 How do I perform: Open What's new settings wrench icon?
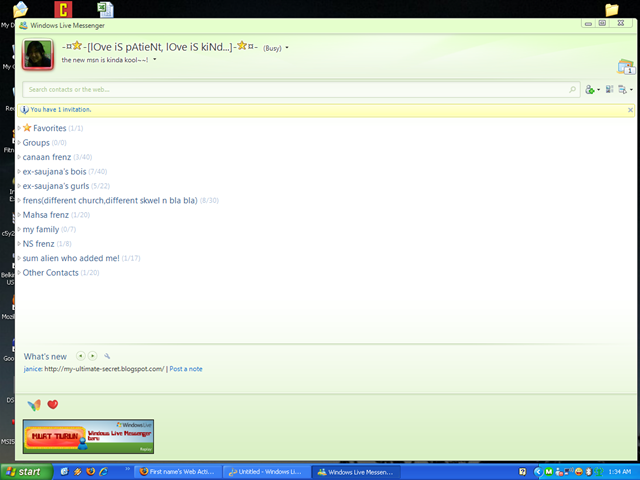click(x=107, y=356)
